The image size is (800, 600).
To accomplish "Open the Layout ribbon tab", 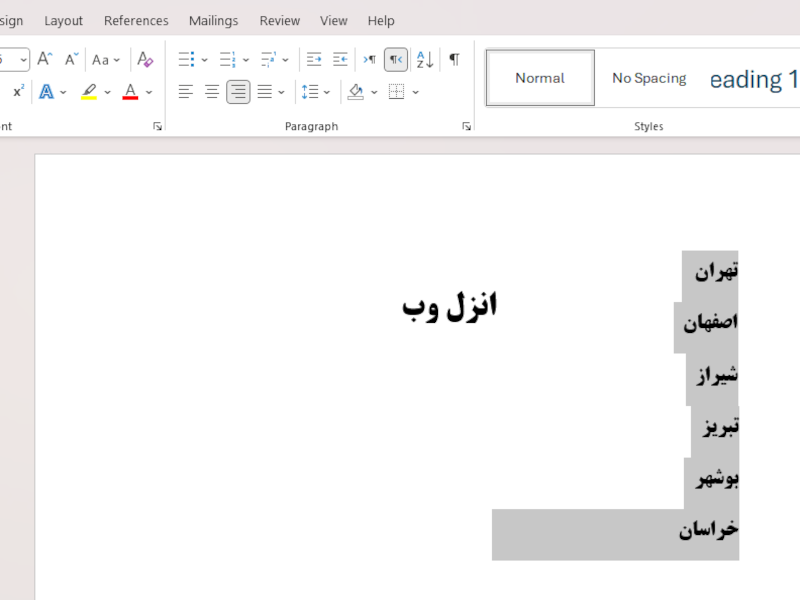I will [63, 21].
